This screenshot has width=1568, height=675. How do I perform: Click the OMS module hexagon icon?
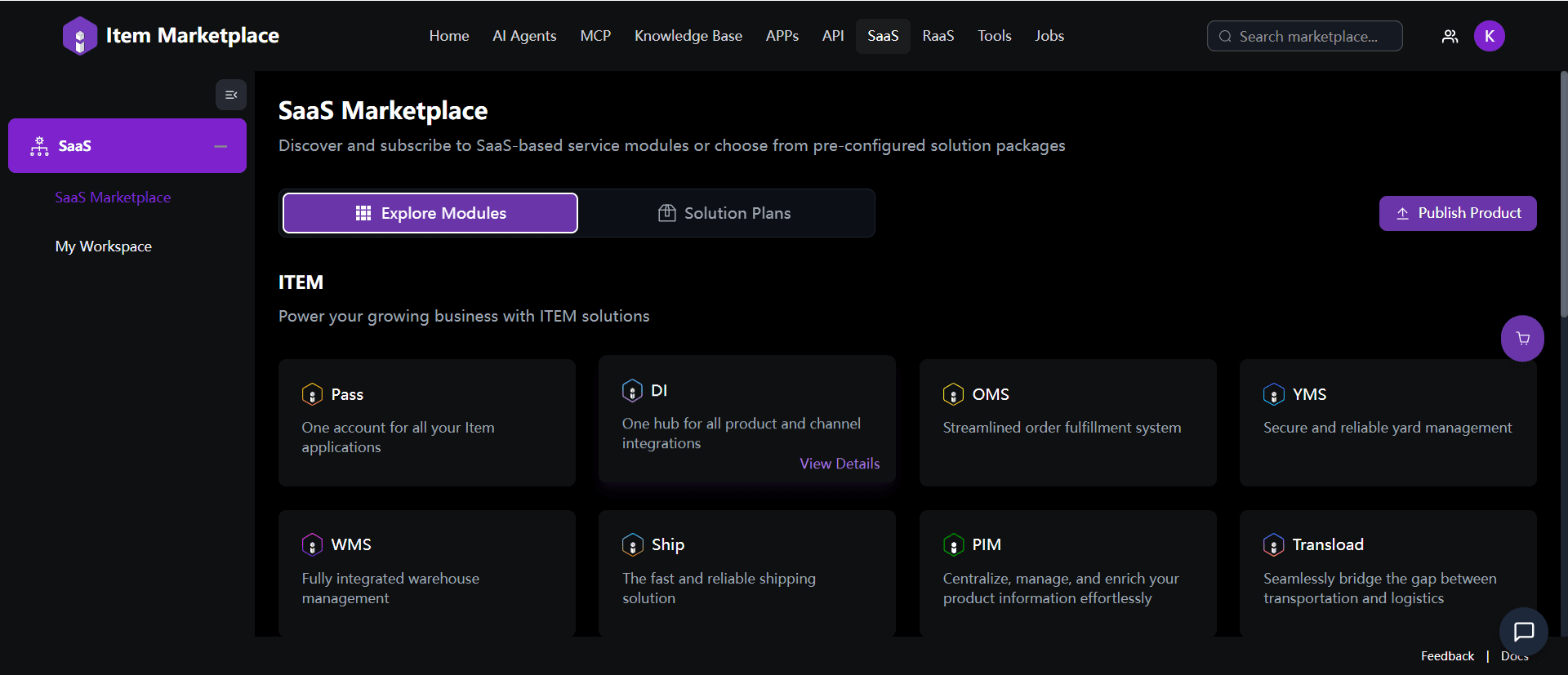click(953, 394)
